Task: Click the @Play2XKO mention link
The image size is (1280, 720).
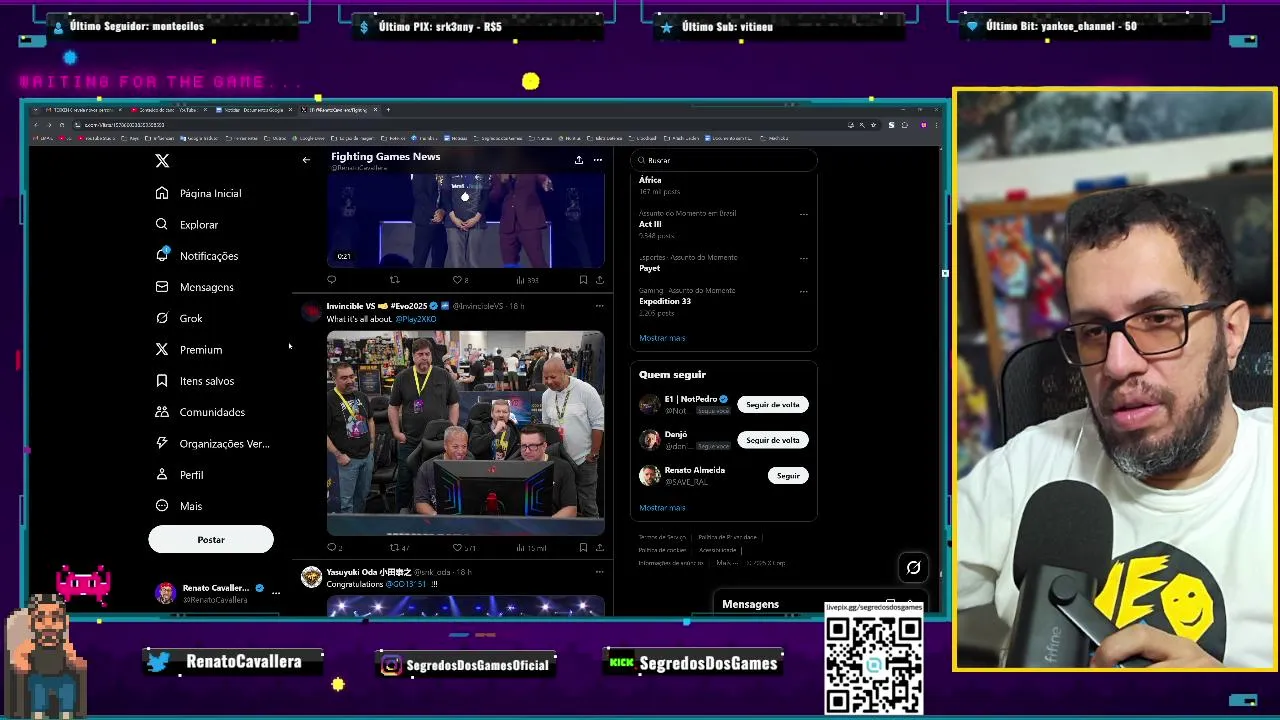Action: [x=416, y=319]
